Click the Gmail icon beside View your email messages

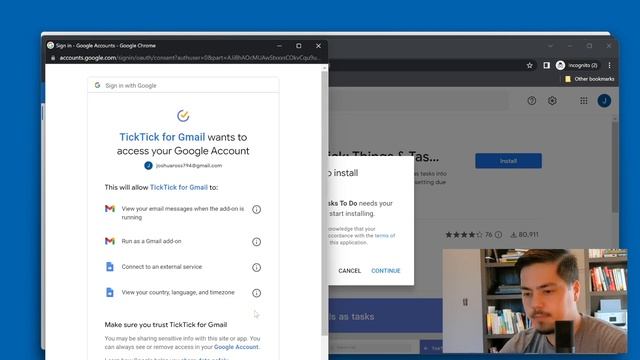click(x=110, y=209)
